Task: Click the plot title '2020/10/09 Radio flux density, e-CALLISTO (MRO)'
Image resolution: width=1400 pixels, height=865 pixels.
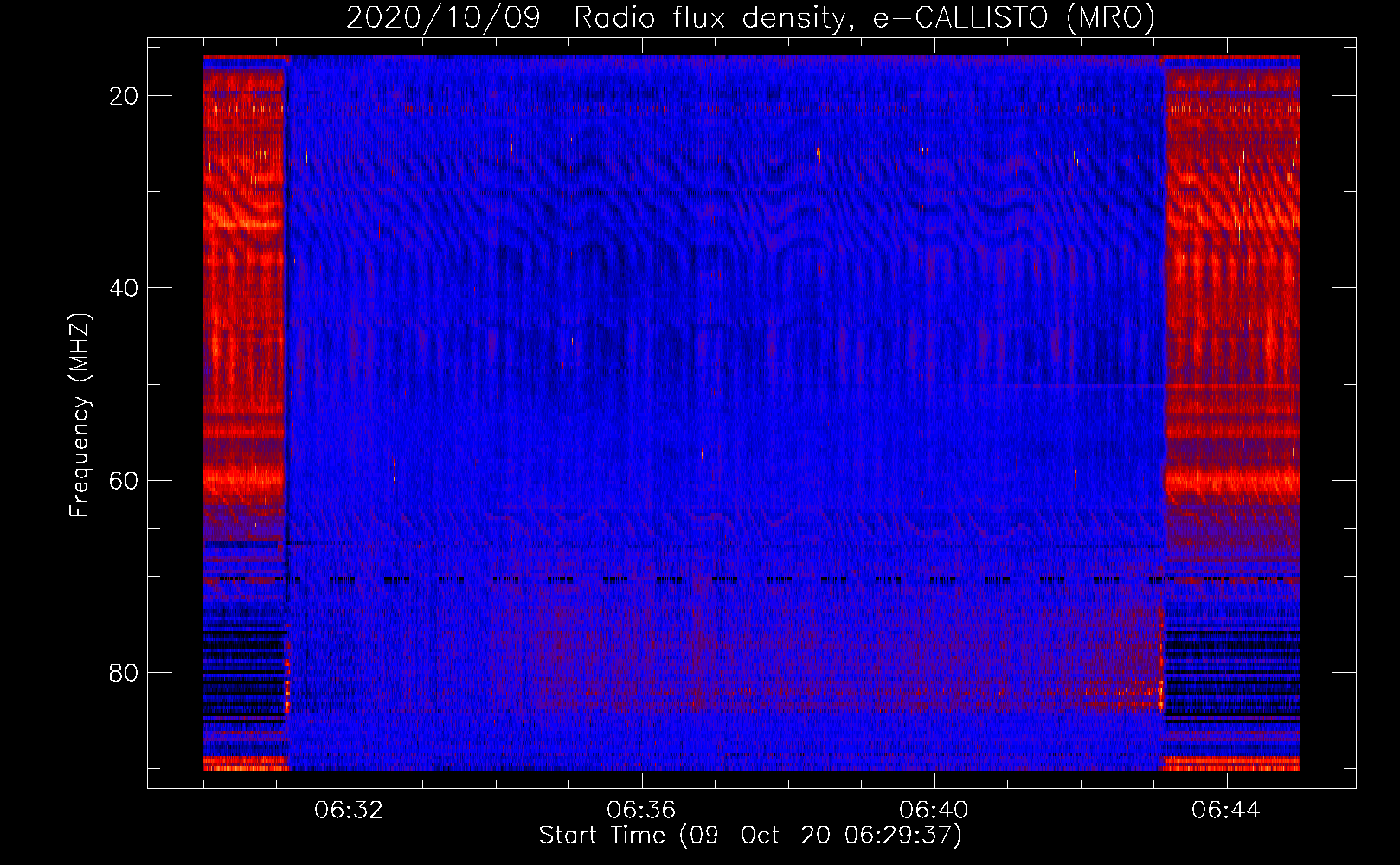Action: point(750,17)
